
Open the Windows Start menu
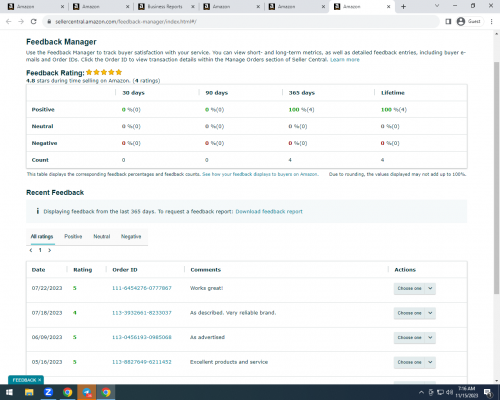coord(9,392)
